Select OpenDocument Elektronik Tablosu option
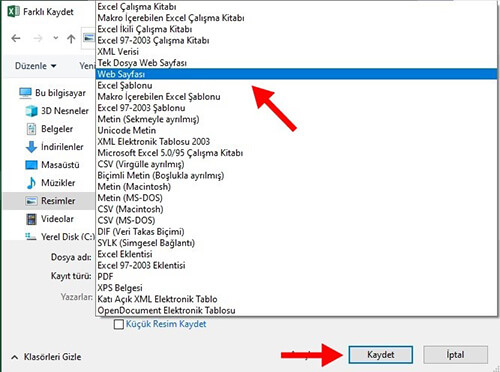 (x=297, y=311)
